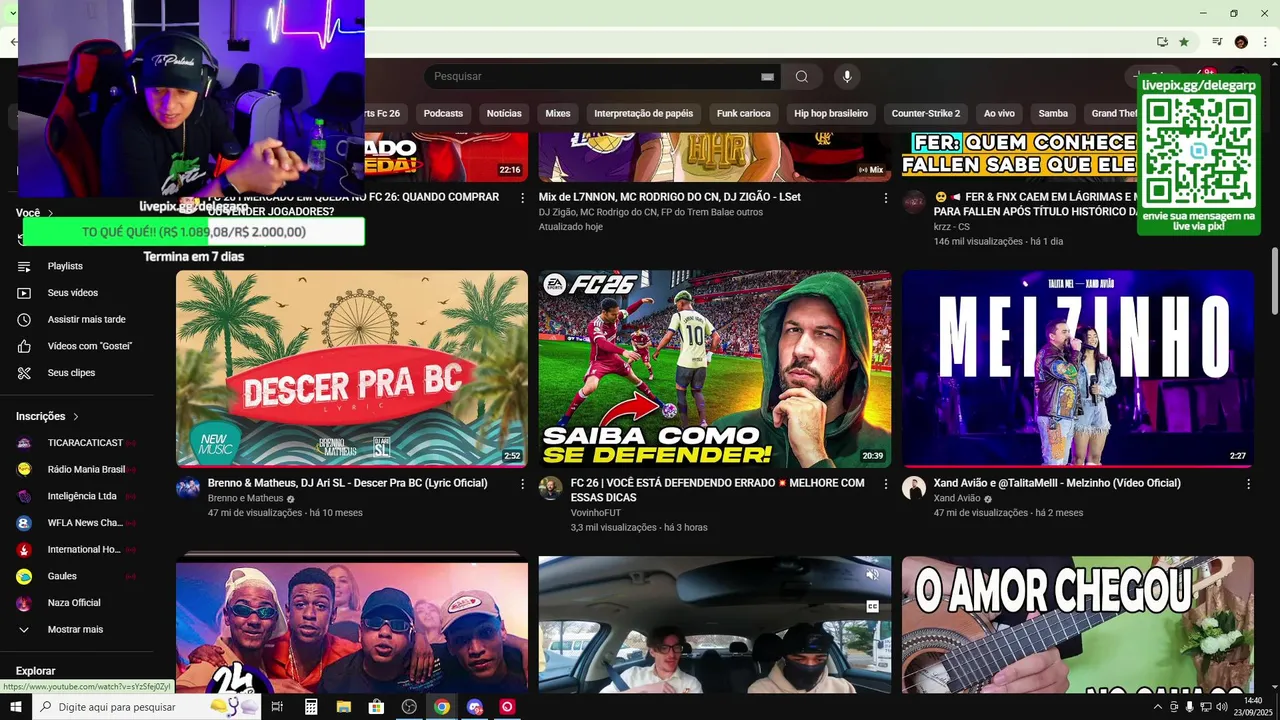Open options menu for Mix de L7NNON
The image size is (1280, 720).
pyautogui.click(x=885, y=198)
